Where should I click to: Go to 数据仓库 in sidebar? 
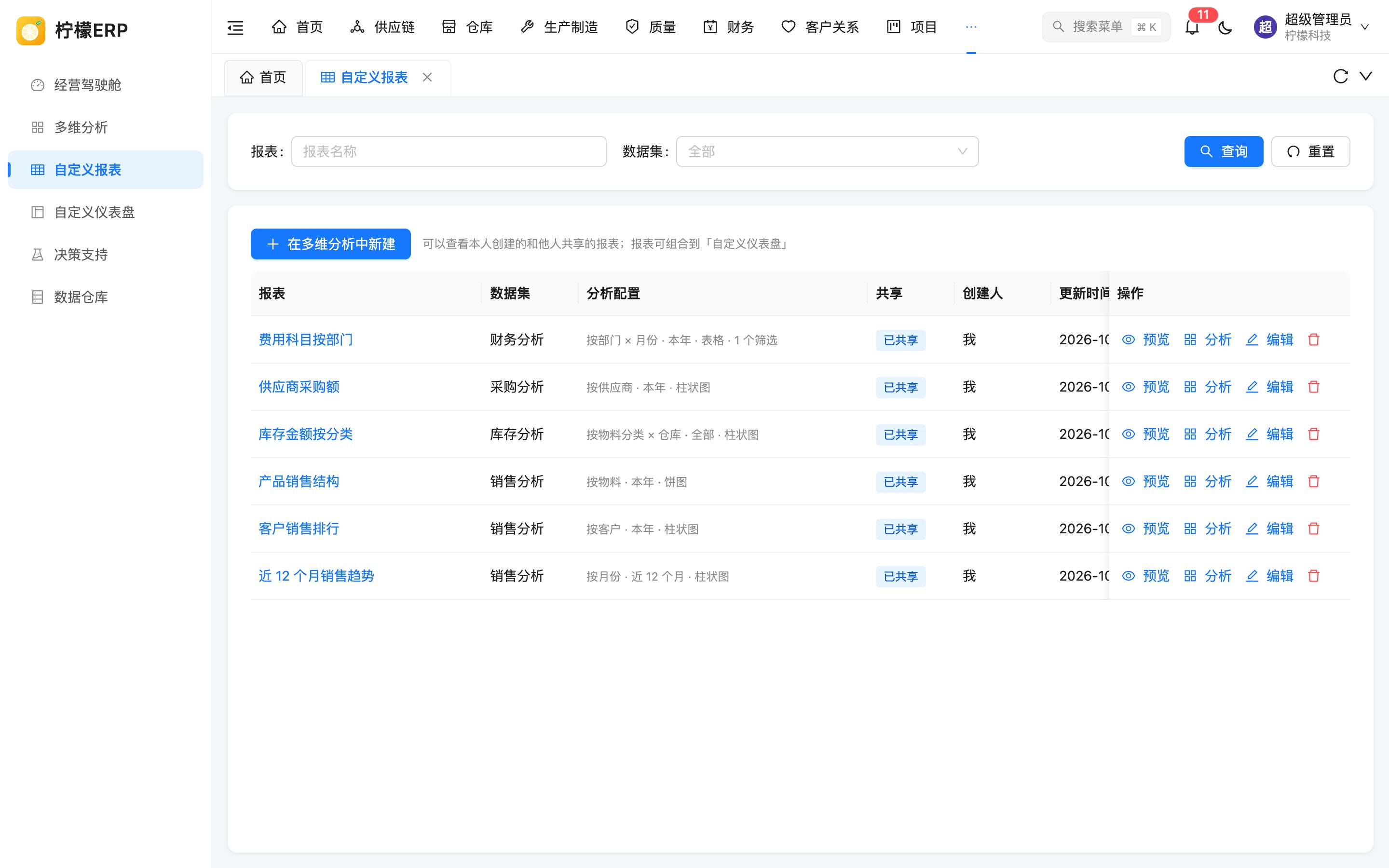coord(106,298)
